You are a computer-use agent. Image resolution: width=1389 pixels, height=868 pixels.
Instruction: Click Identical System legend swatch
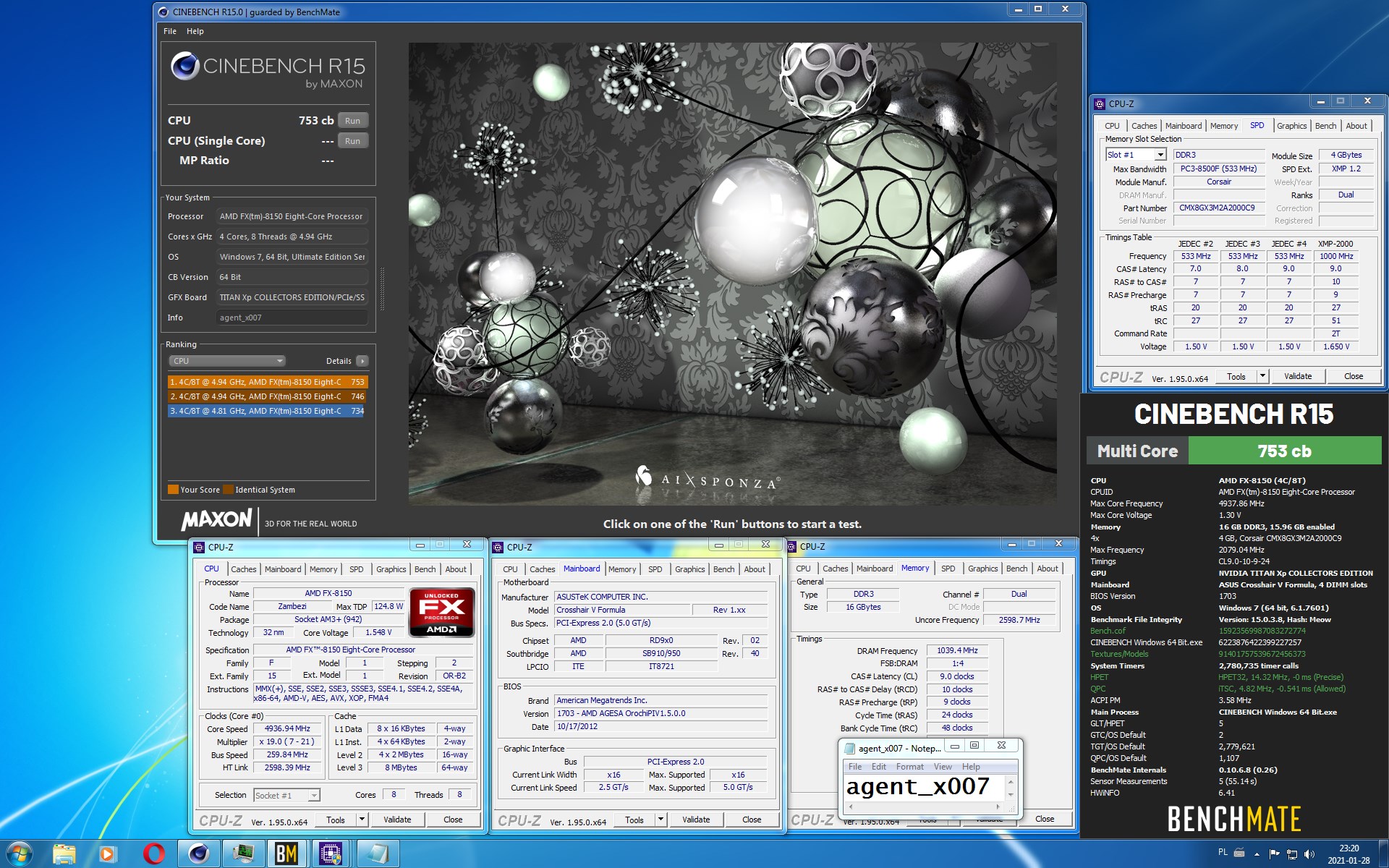tap(229, 490)
